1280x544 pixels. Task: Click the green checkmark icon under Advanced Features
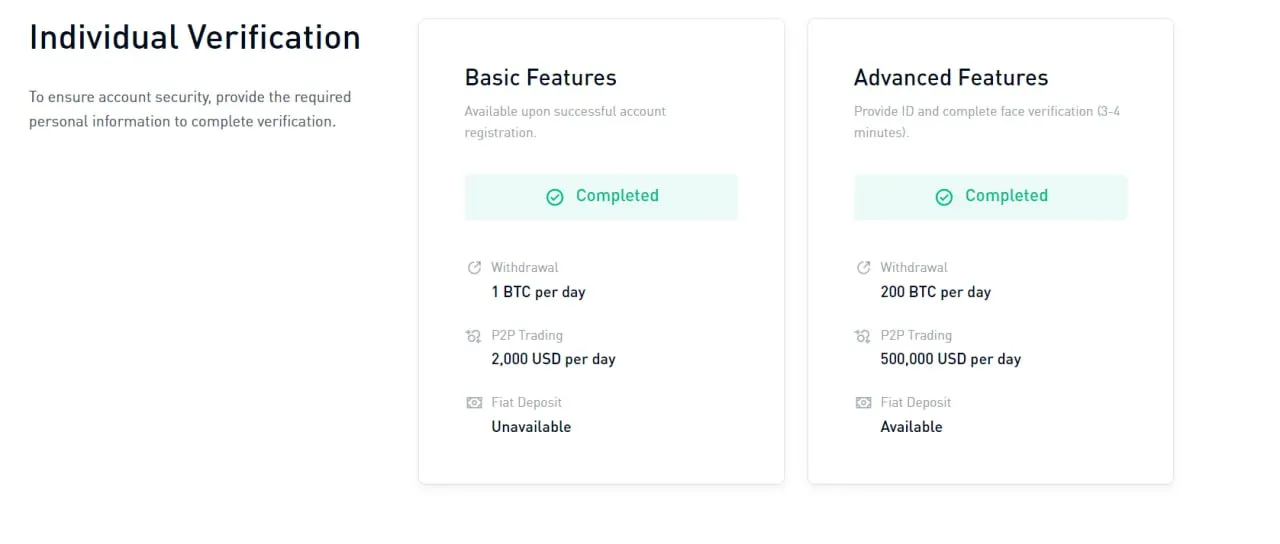tap(944, 197)
